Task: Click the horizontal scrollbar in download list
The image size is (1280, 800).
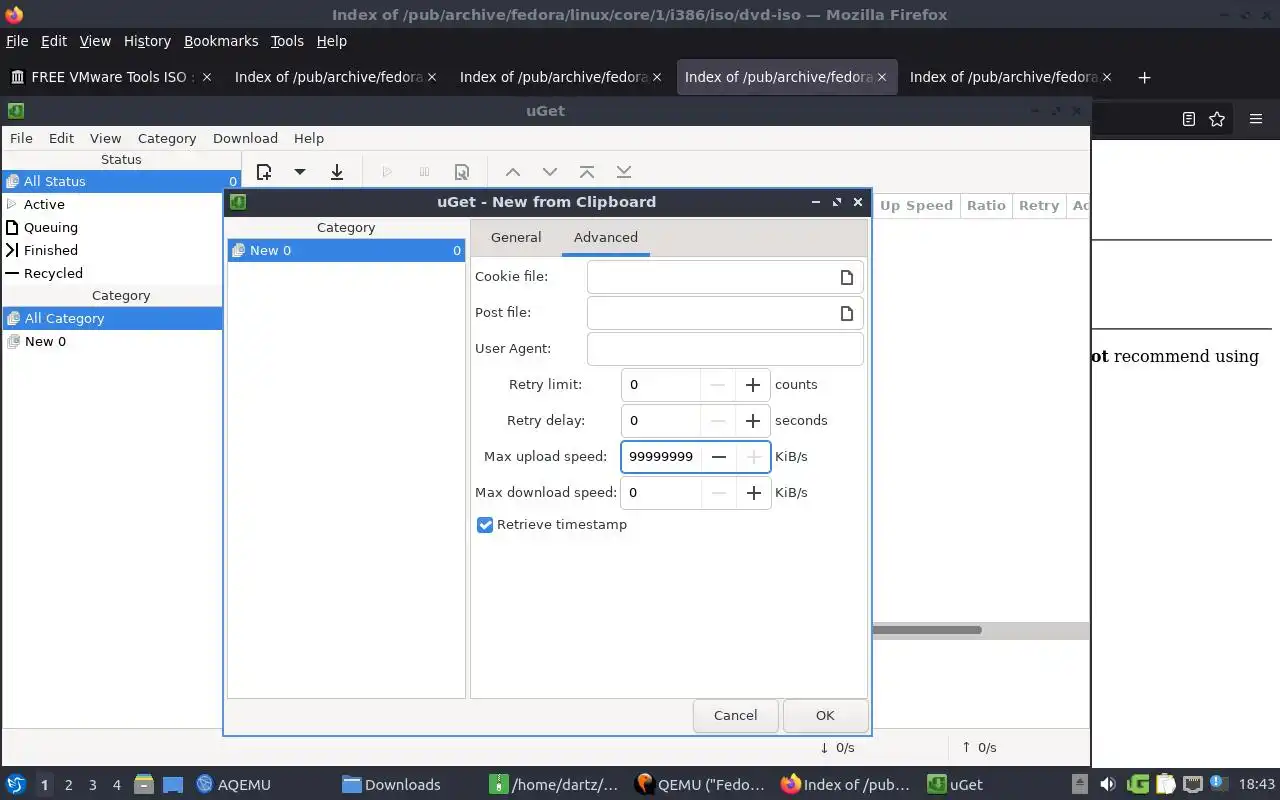Action: click(x=926, y=630)
